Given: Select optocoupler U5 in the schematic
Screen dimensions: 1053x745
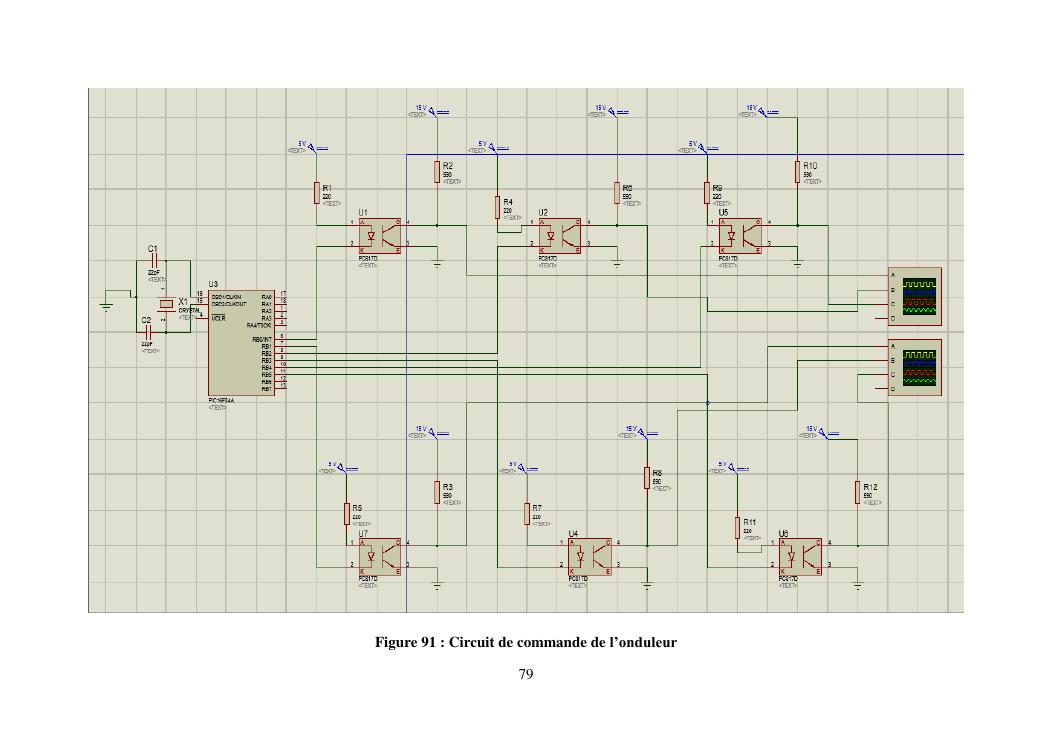Looking at the screenshot, I should (740, 237).
